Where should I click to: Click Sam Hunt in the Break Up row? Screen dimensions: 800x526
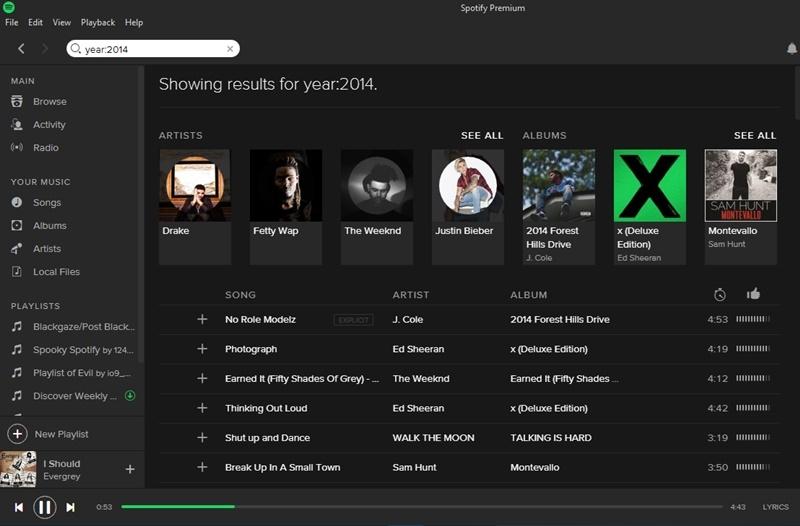(414, 467)
